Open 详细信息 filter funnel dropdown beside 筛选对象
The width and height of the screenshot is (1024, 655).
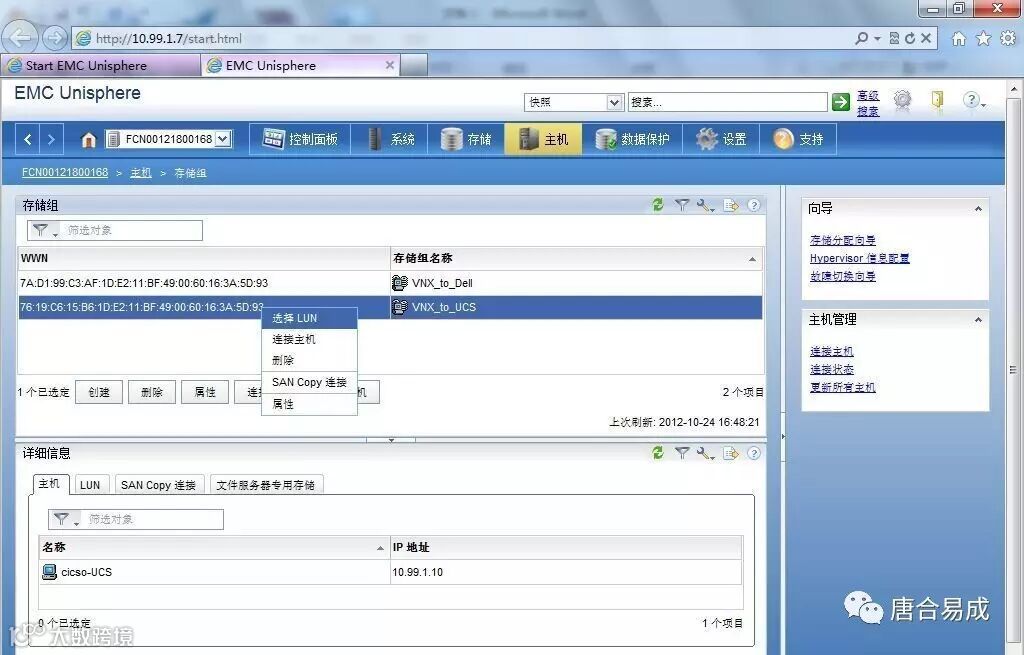(65, 520)
